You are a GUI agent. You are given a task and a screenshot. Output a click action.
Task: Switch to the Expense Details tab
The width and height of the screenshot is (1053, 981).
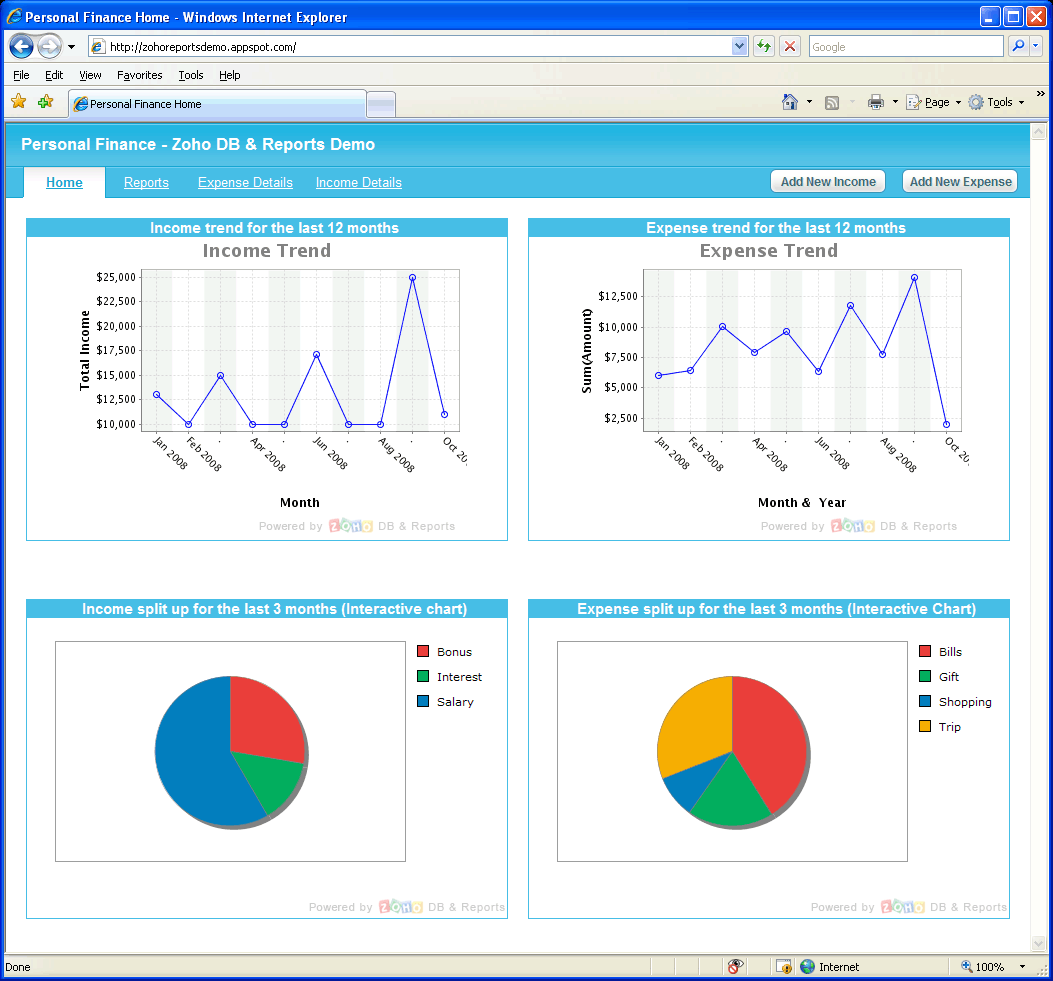point(245,183)
